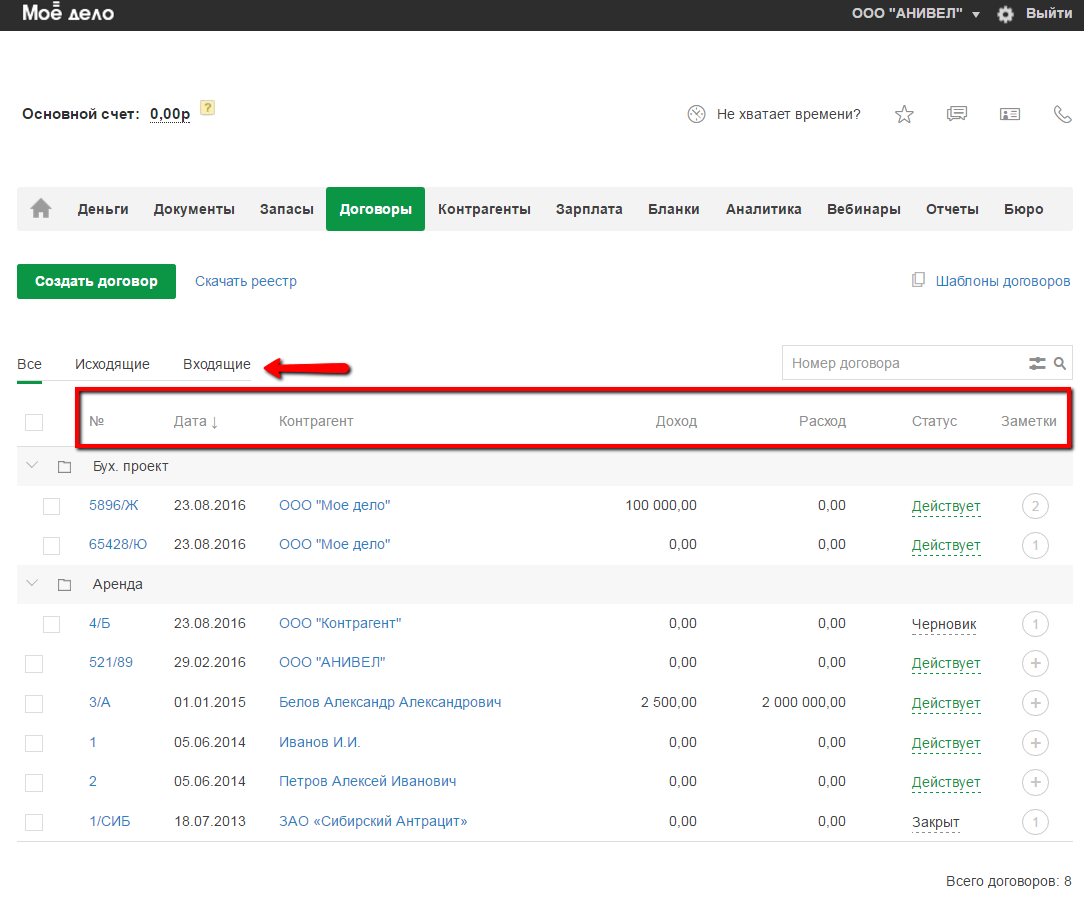Open the chat messages icon
The image size is (1084, 905).
pyautogui.click(x=957, y=114)
